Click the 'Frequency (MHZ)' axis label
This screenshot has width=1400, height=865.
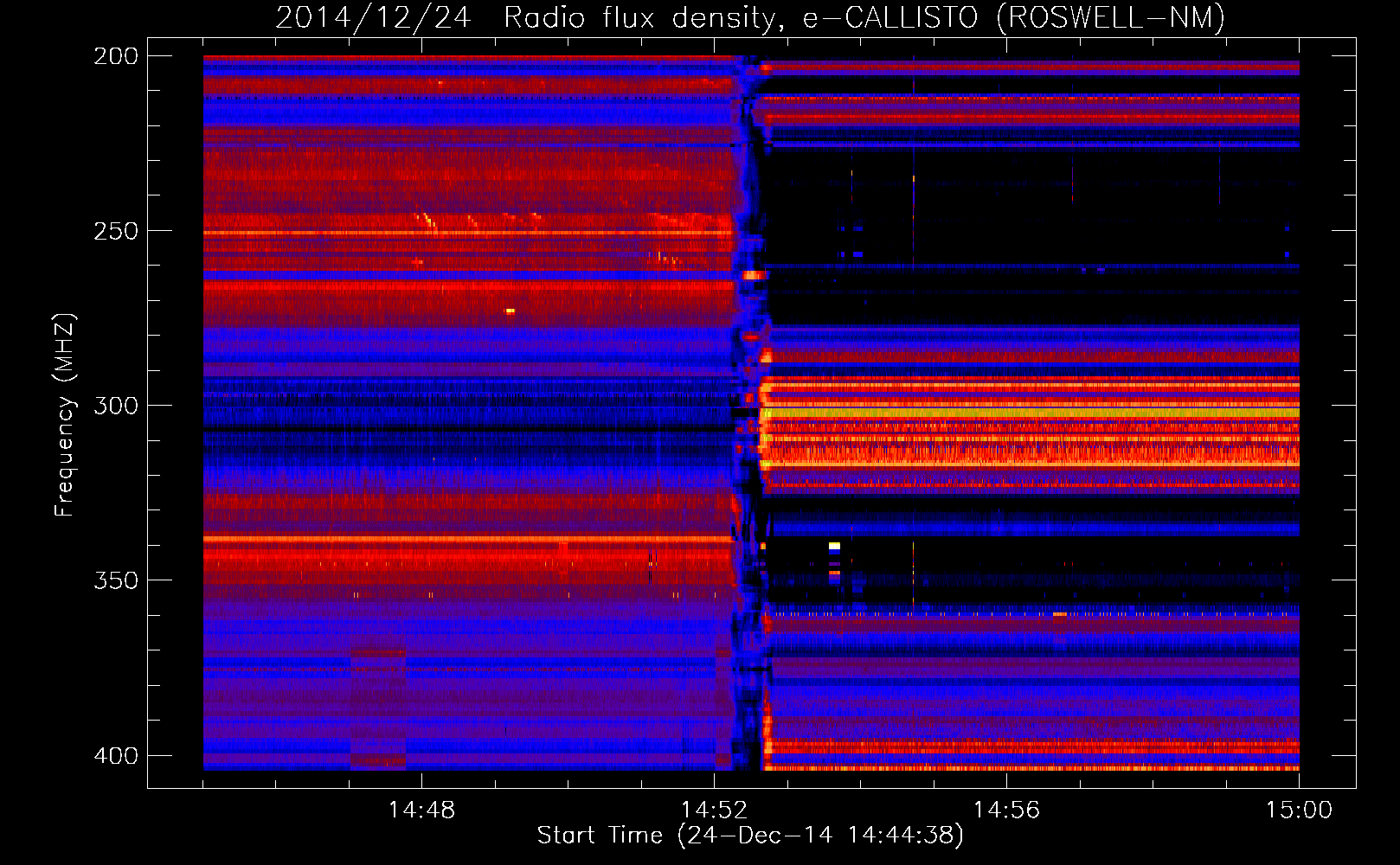(x=65, y=415)
